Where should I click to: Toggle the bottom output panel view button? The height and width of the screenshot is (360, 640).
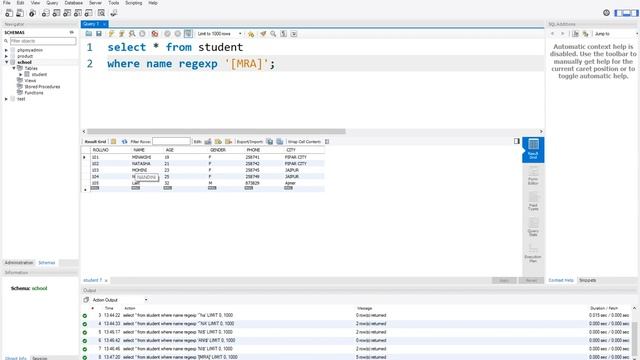(626, 13)
